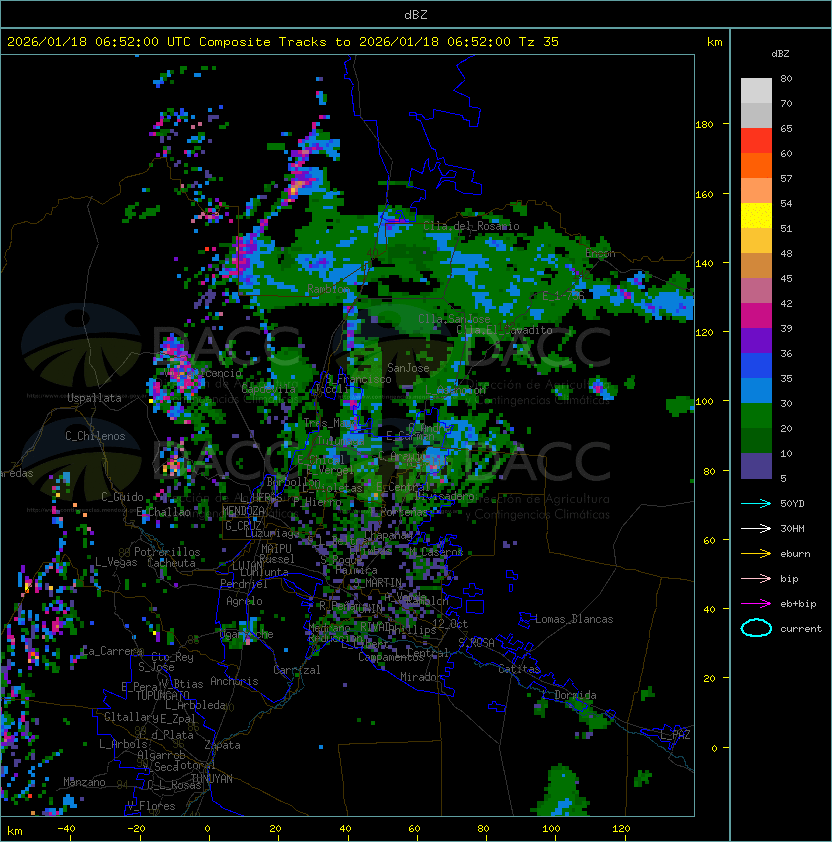Pick the light blue 30–35 dBZ swatch
Image resolution: width=832 pixels, height=842 pixels.
(x=756, y=391)
